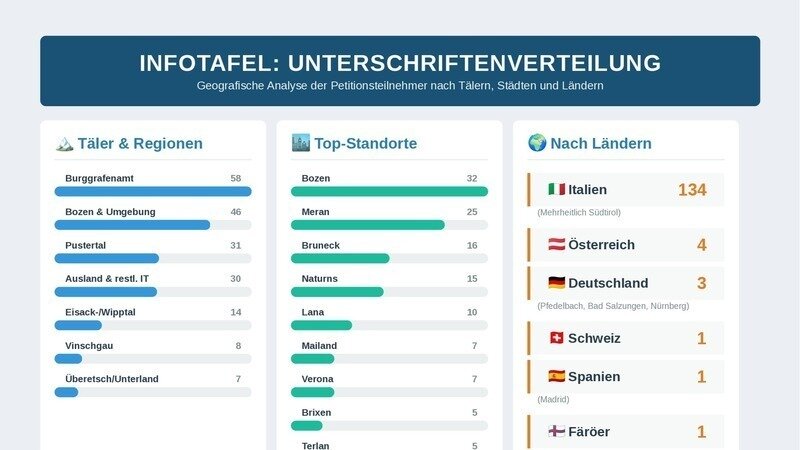Click the Burggrafenamt blue progress bar

pos(153,191)
